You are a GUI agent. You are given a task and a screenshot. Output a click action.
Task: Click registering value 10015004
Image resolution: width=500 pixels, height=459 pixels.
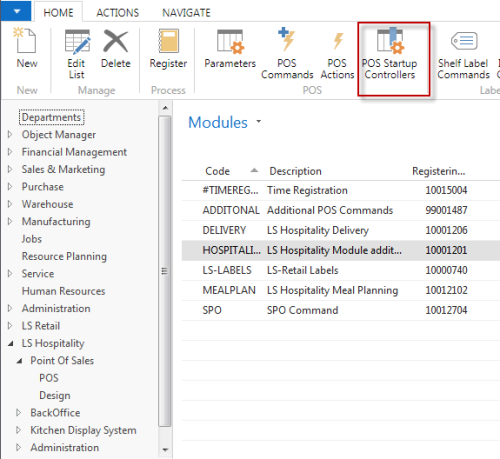coord(446,190)
